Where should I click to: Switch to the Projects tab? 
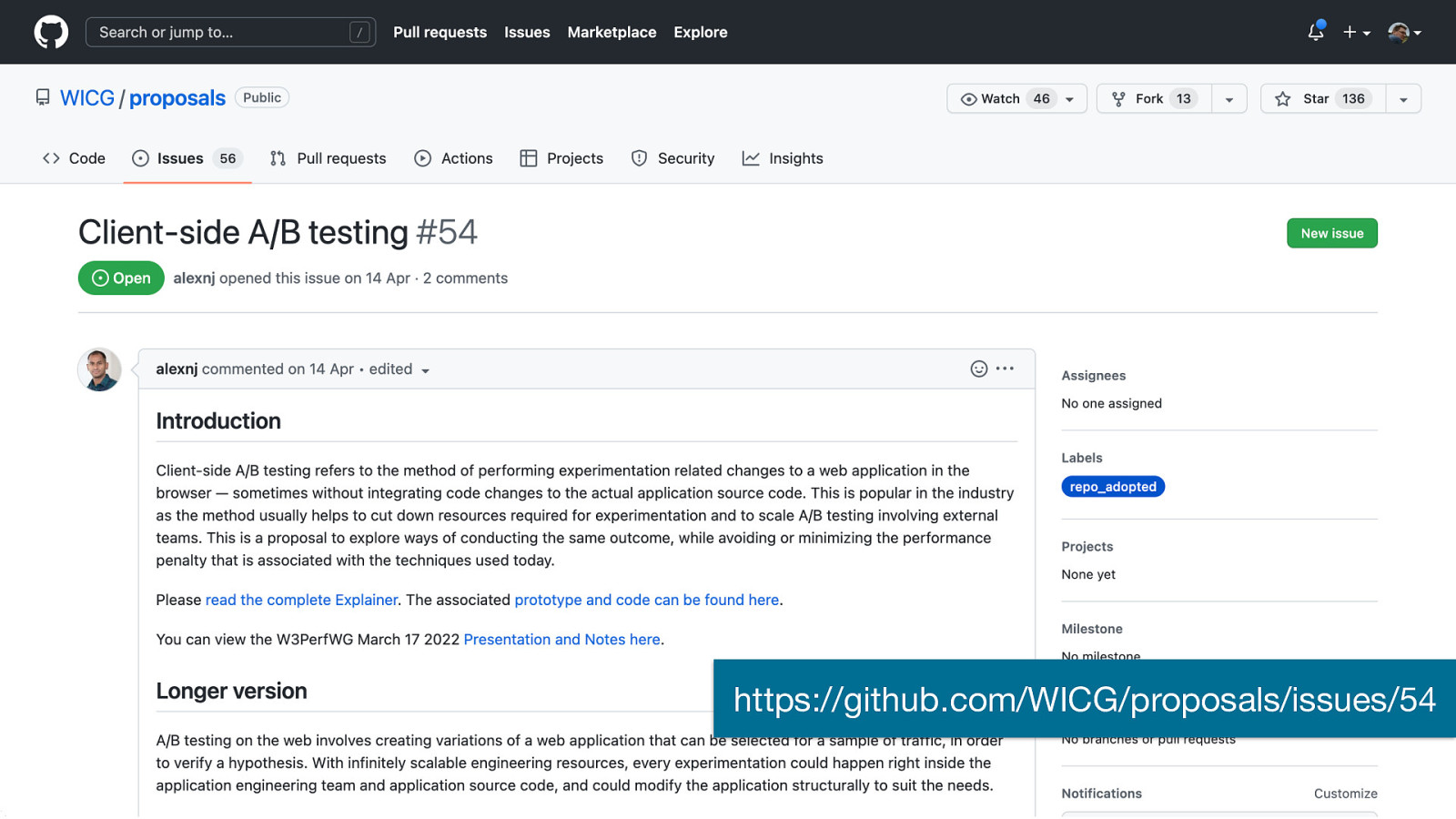561,158
